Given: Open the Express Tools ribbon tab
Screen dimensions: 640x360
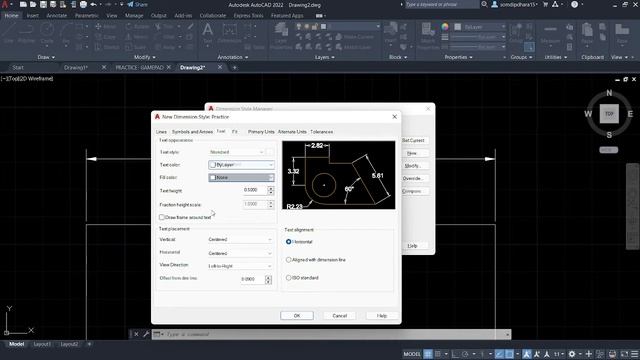Looking at the screenshot, I should (248, 16).
